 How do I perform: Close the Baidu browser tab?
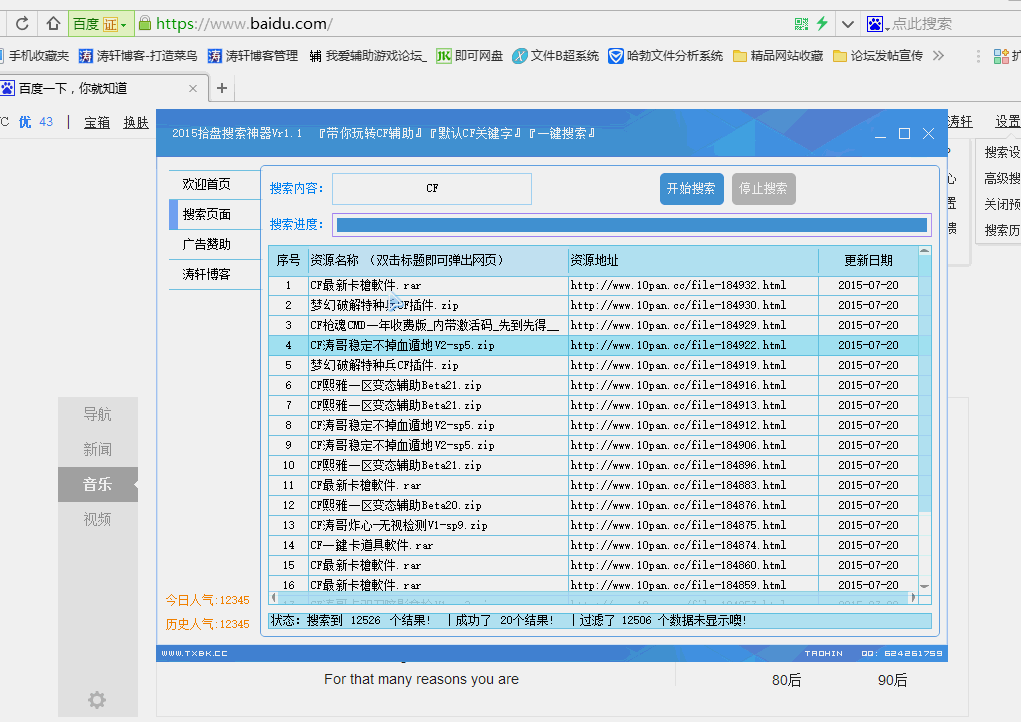193,88
